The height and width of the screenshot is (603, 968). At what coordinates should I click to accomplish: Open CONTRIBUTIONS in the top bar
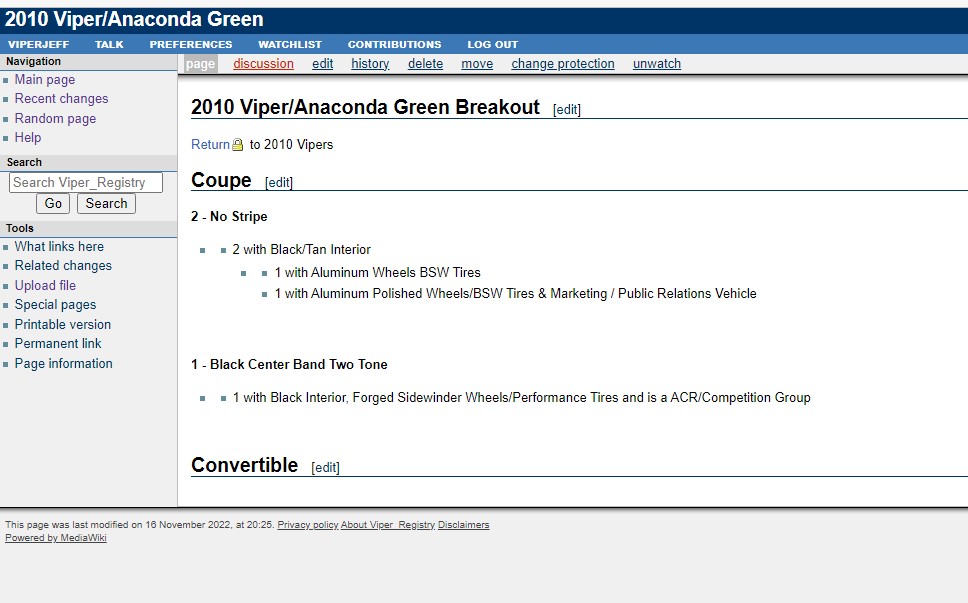click(x=394, y=44)
